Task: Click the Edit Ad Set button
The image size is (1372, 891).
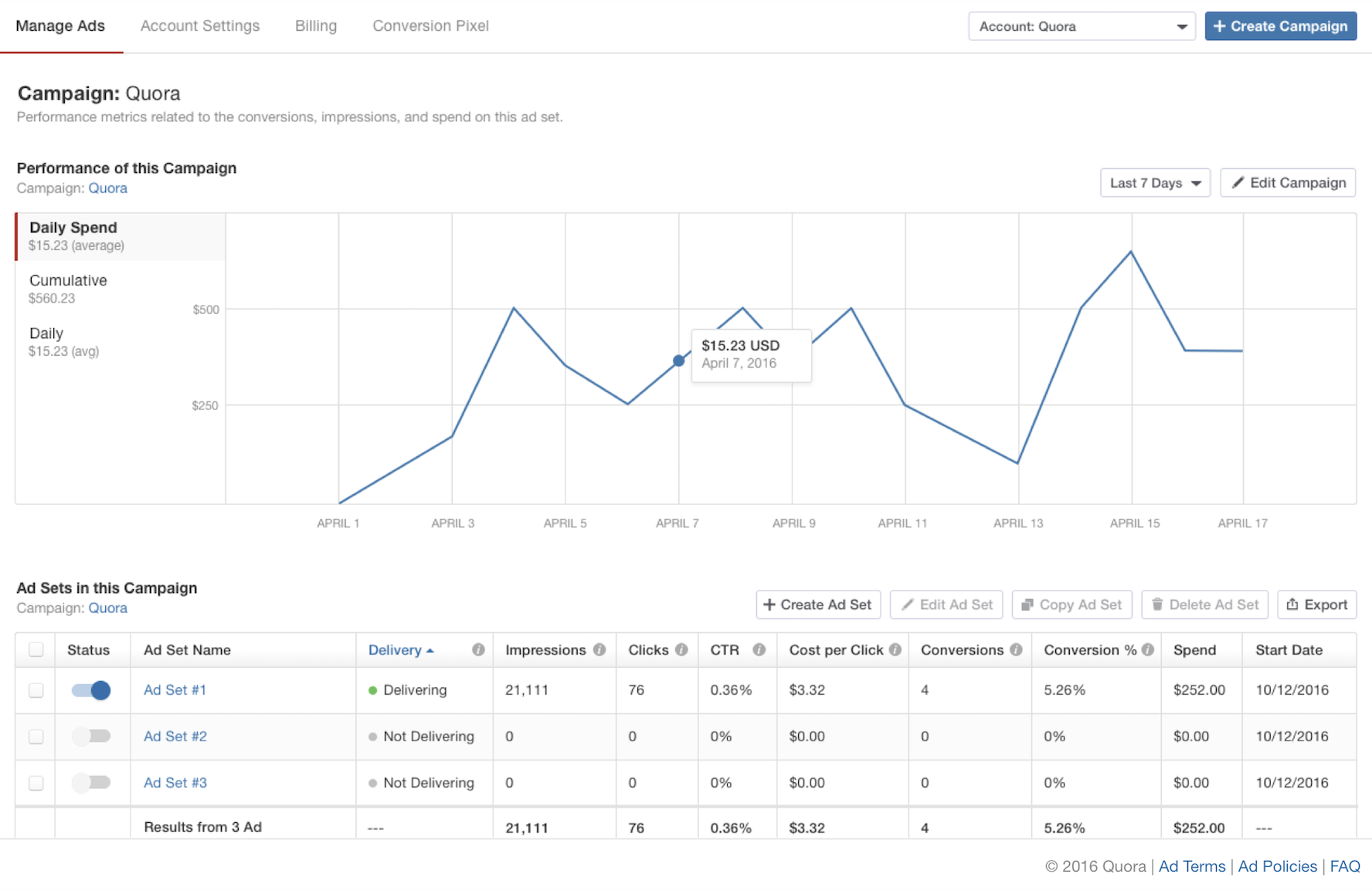Action: 946,605
